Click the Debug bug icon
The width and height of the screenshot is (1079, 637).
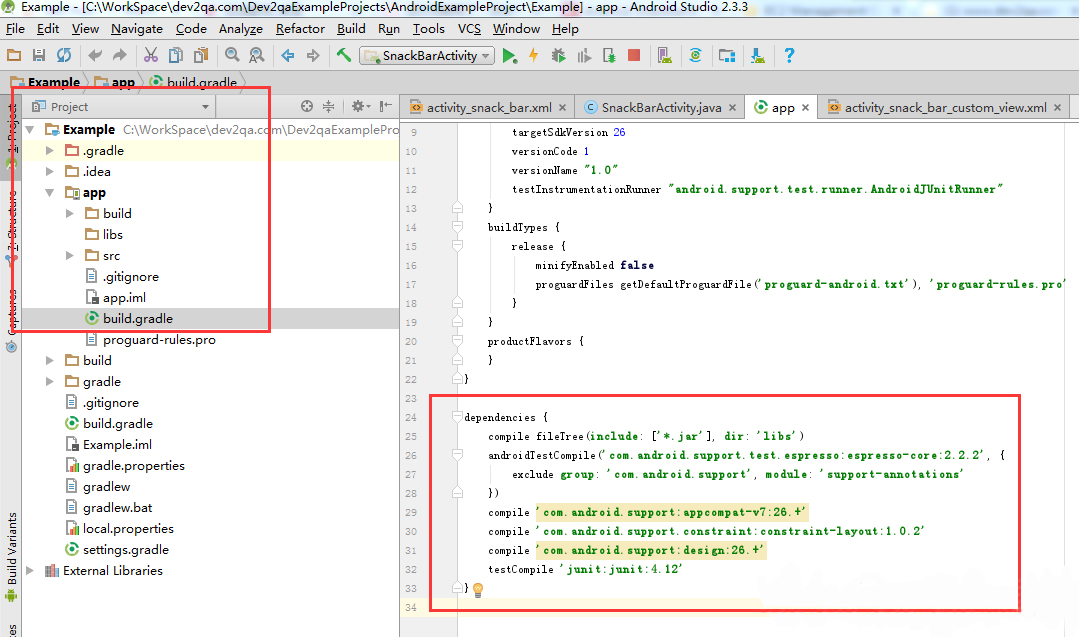tap(559, 56)
